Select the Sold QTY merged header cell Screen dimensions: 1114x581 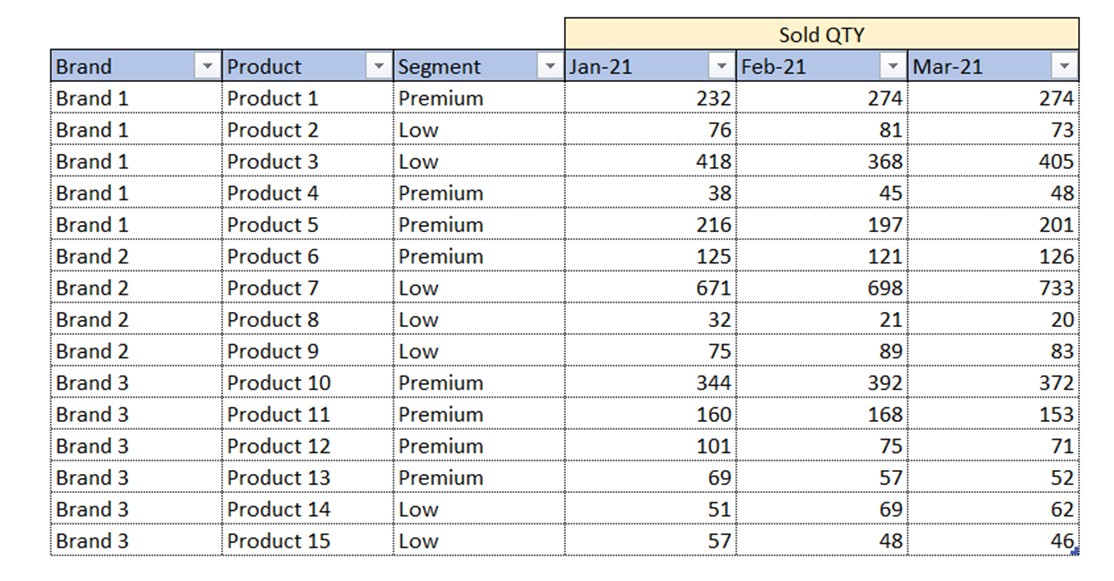(x=822, y=34)
